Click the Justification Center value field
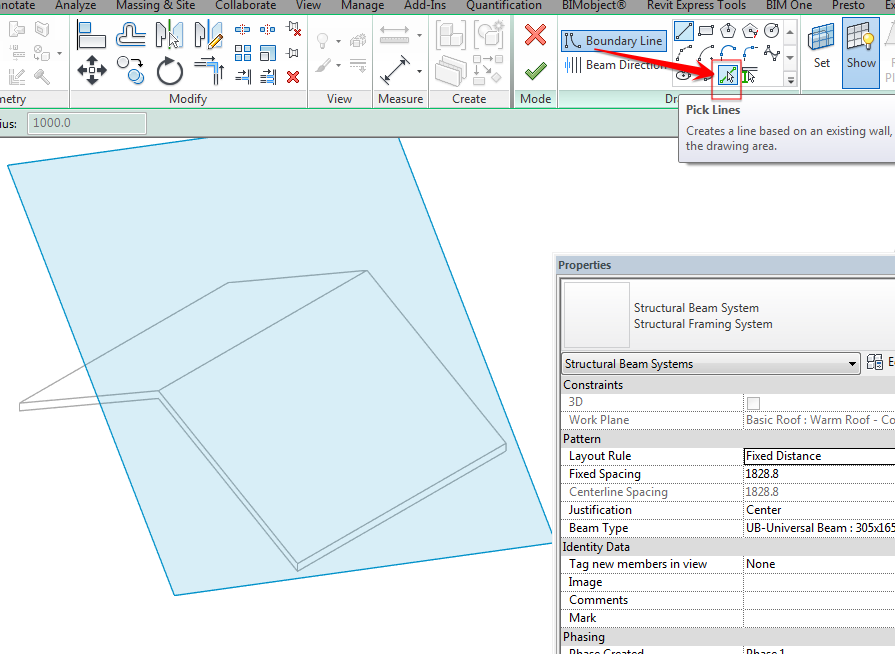This screenshot has height=654, width=895. point(819,510)
